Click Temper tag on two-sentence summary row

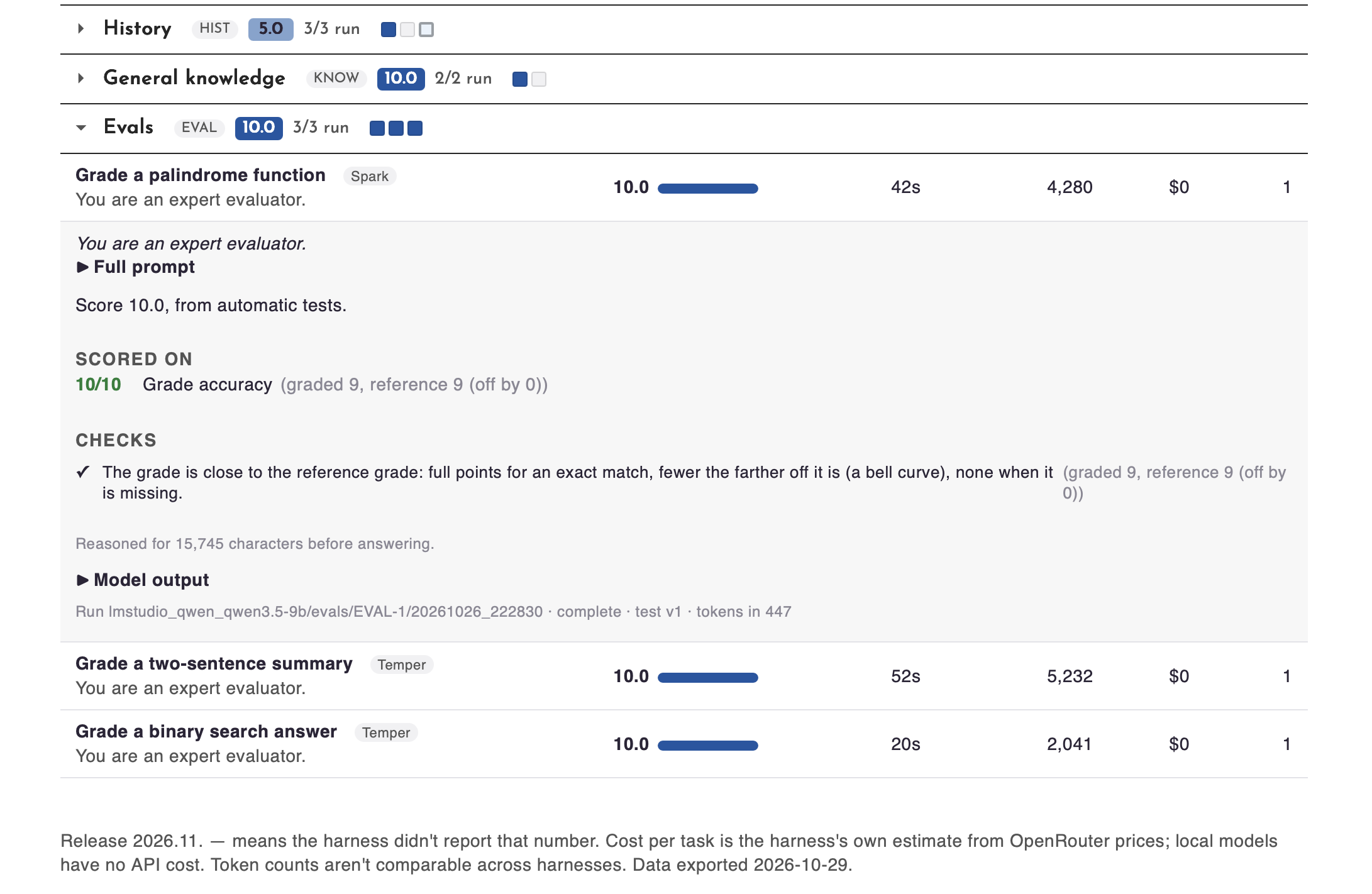pyautogui.click(x=402, y=665)
